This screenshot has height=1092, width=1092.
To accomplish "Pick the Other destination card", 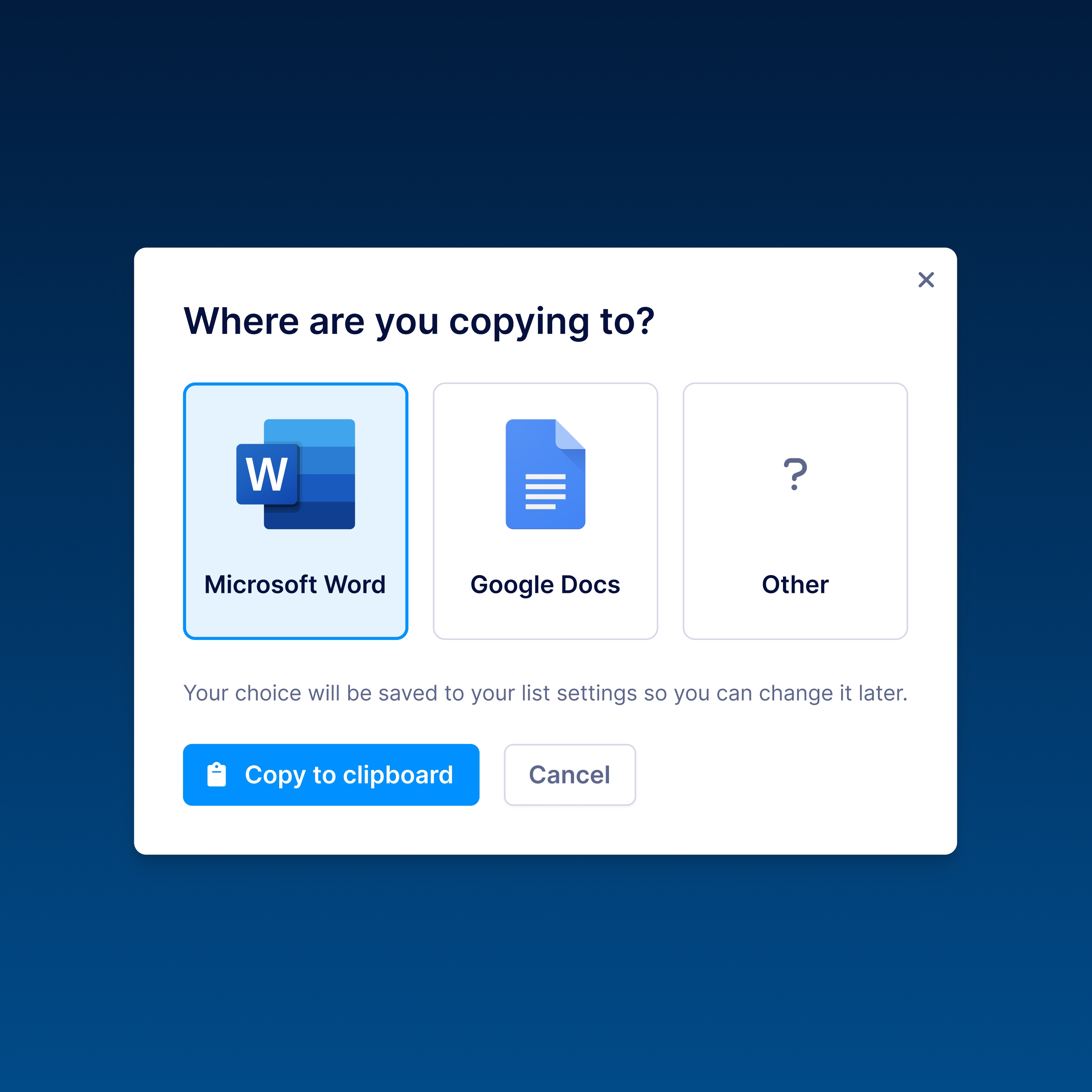I will tap(795, 511).
